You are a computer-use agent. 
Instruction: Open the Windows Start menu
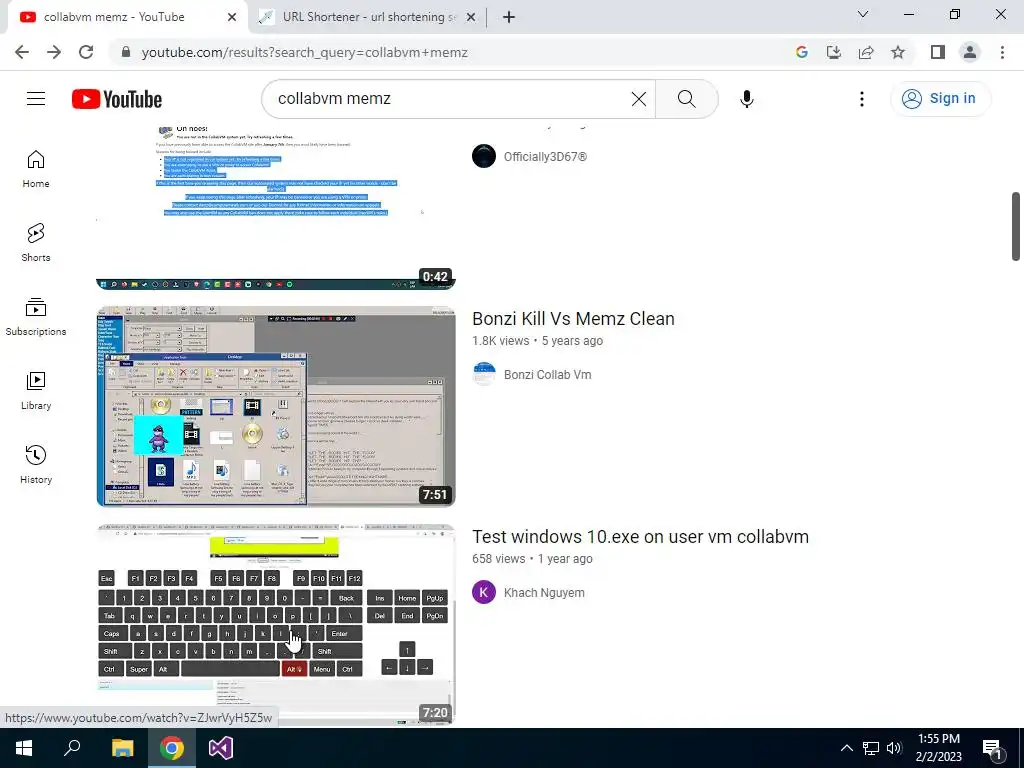click(x=24, y=748)
